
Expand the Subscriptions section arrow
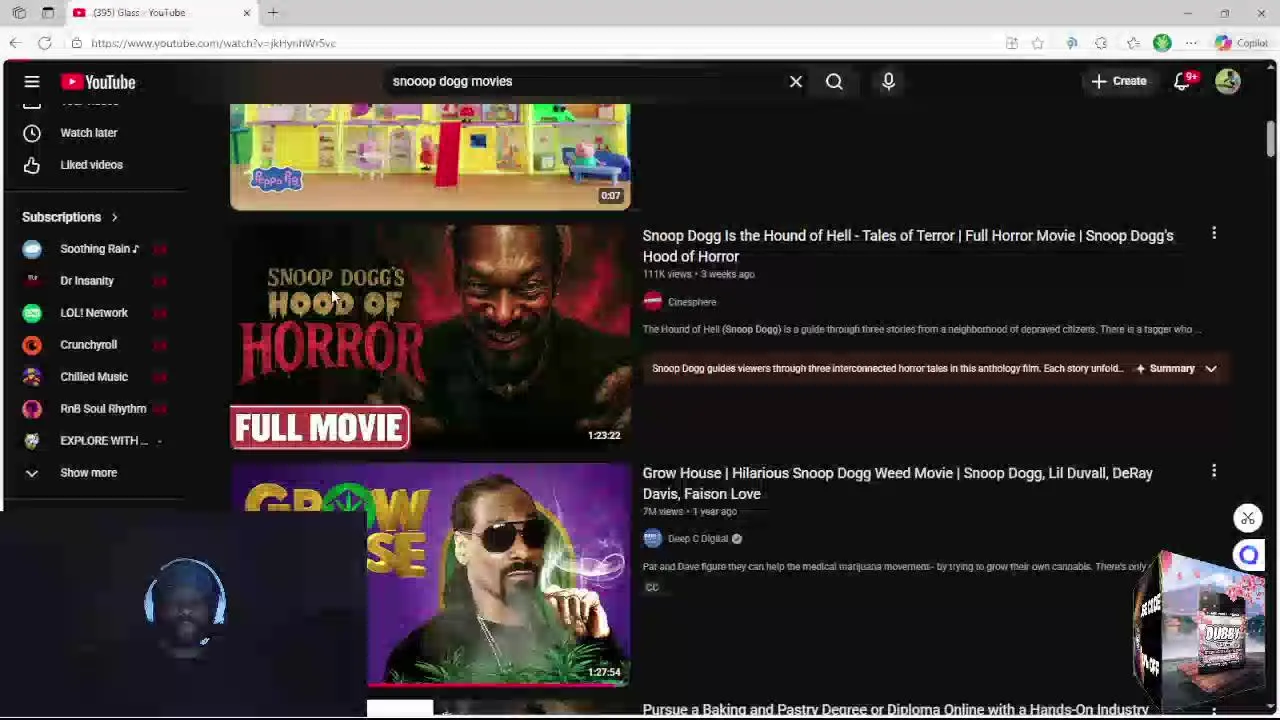(x=114, y=217)
